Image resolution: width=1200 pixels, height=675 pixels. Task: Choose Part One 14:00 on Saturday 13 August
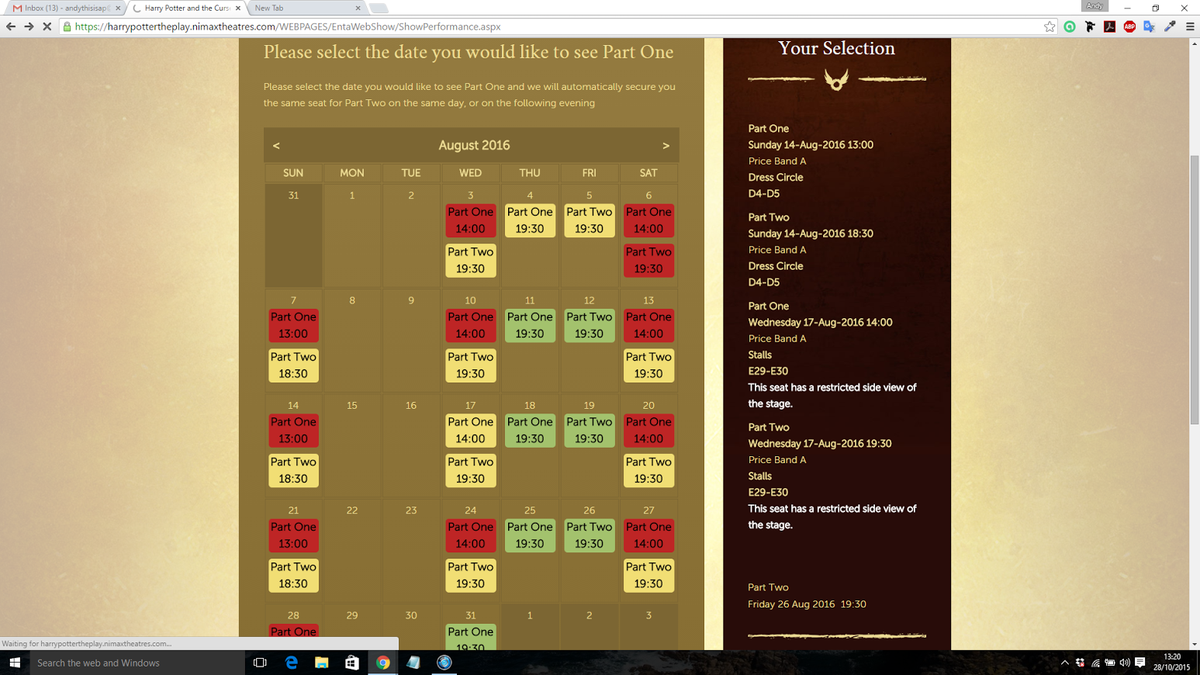[648, 325]
